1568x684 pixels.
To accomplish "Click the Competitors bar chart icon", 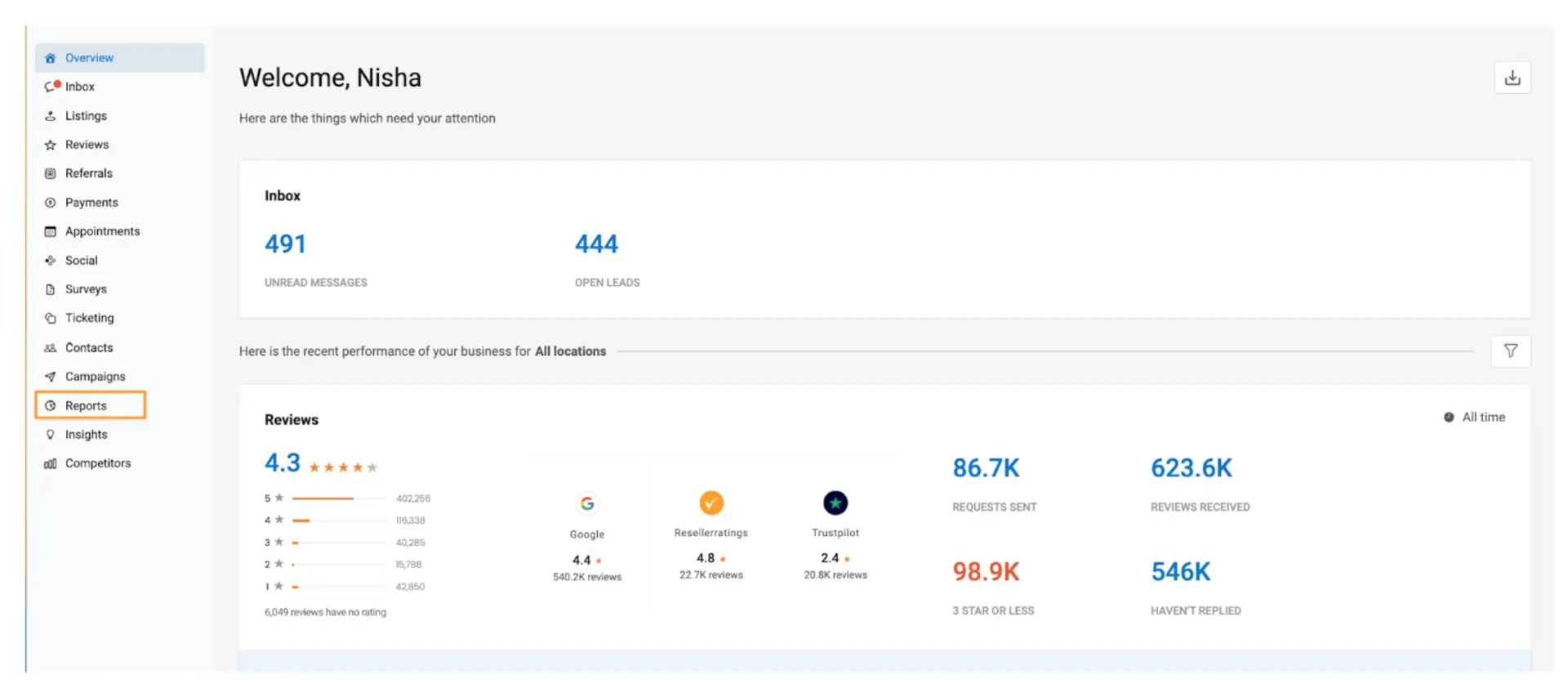I will click(x=51, y=463).
